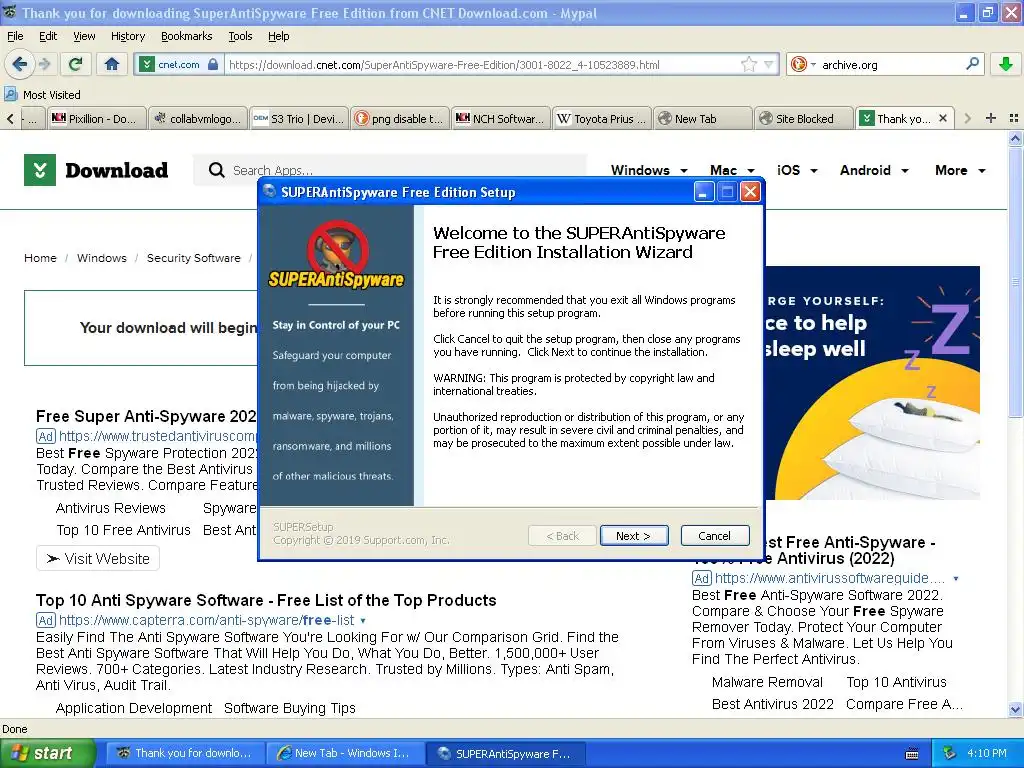
Task: Click the green CNET Download logo
Action: [40, 170]
